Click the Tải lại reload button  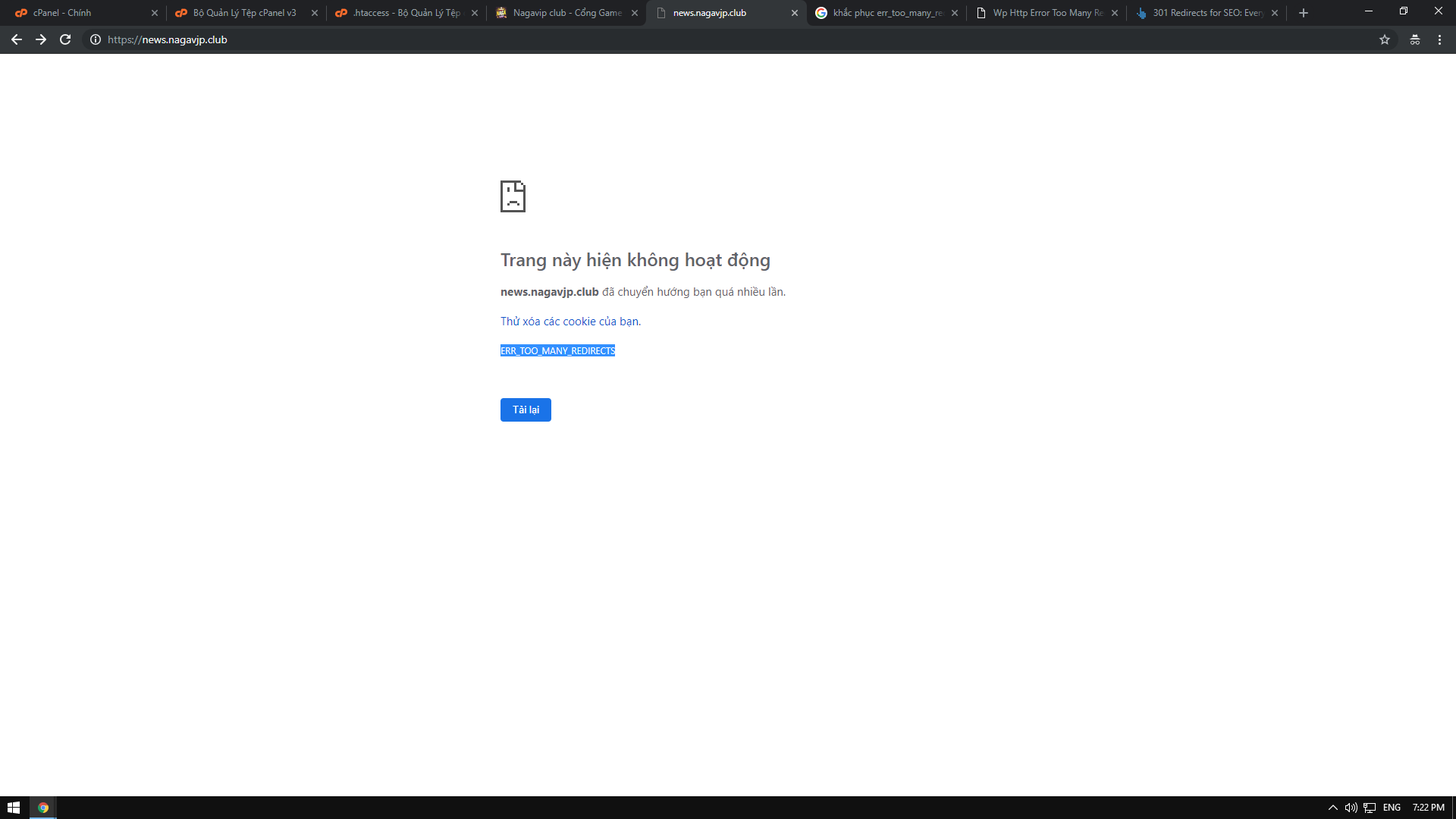[x=526, y=409]
